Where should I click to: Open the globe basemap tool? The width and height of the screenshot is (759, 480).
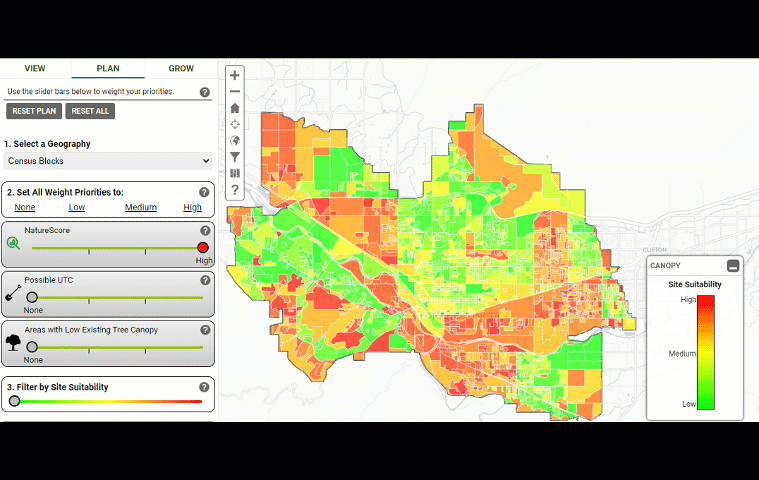coord(234,141)
